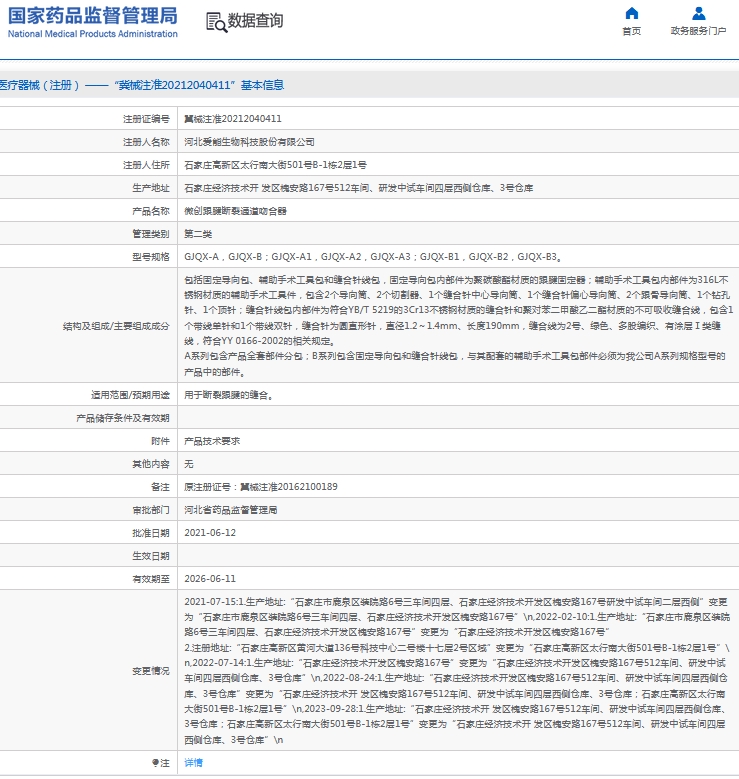Click the home (首页) house icon
739x779 pixels.
(x=632, y=13)
